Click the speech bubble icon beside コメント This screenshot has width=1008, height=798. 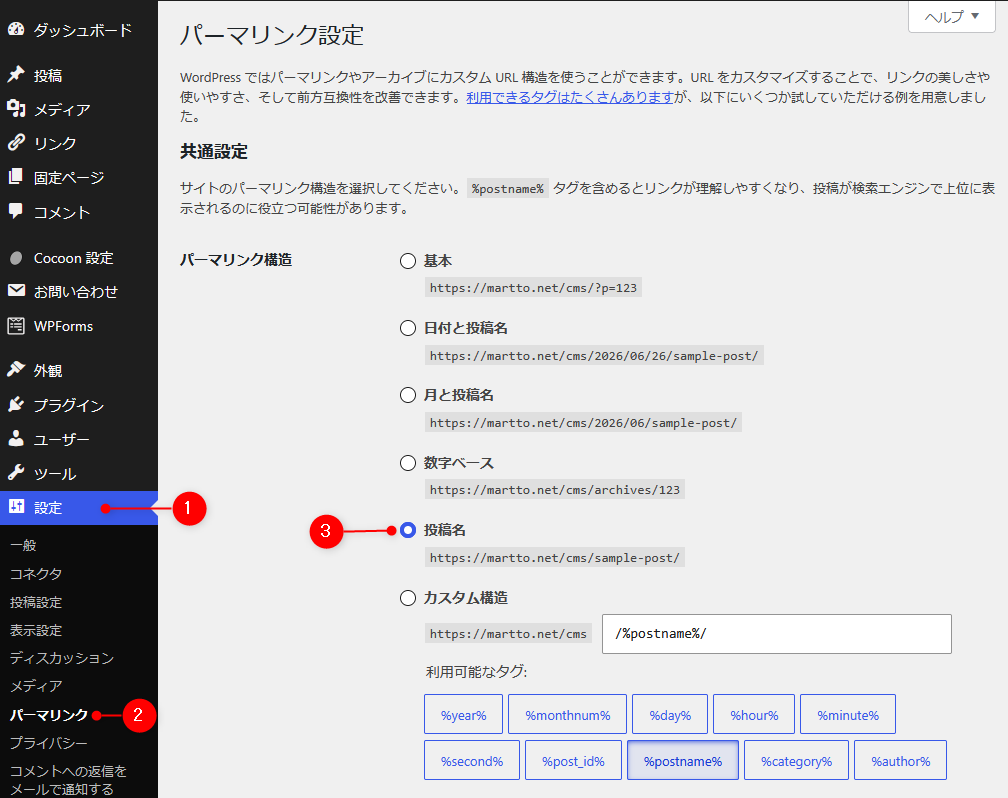16,211
